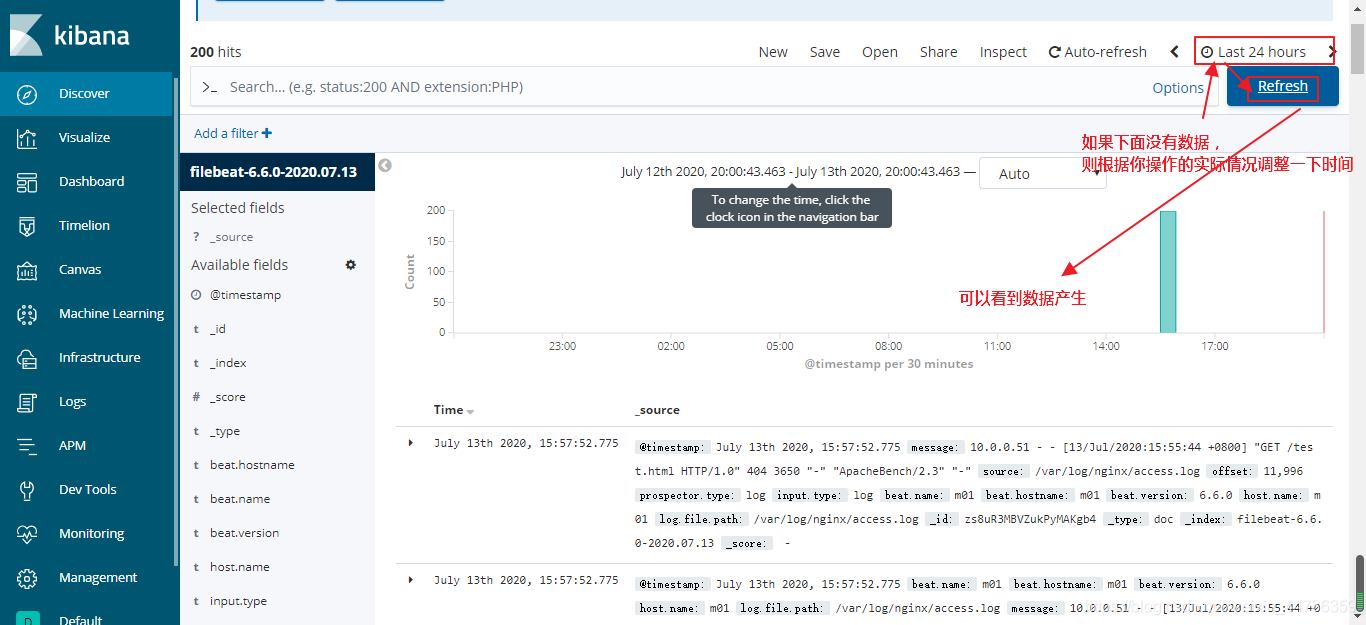The height and width of the screenshot is (625, 1366).
Task: Click New in the top menu
Action: point(773,52)
